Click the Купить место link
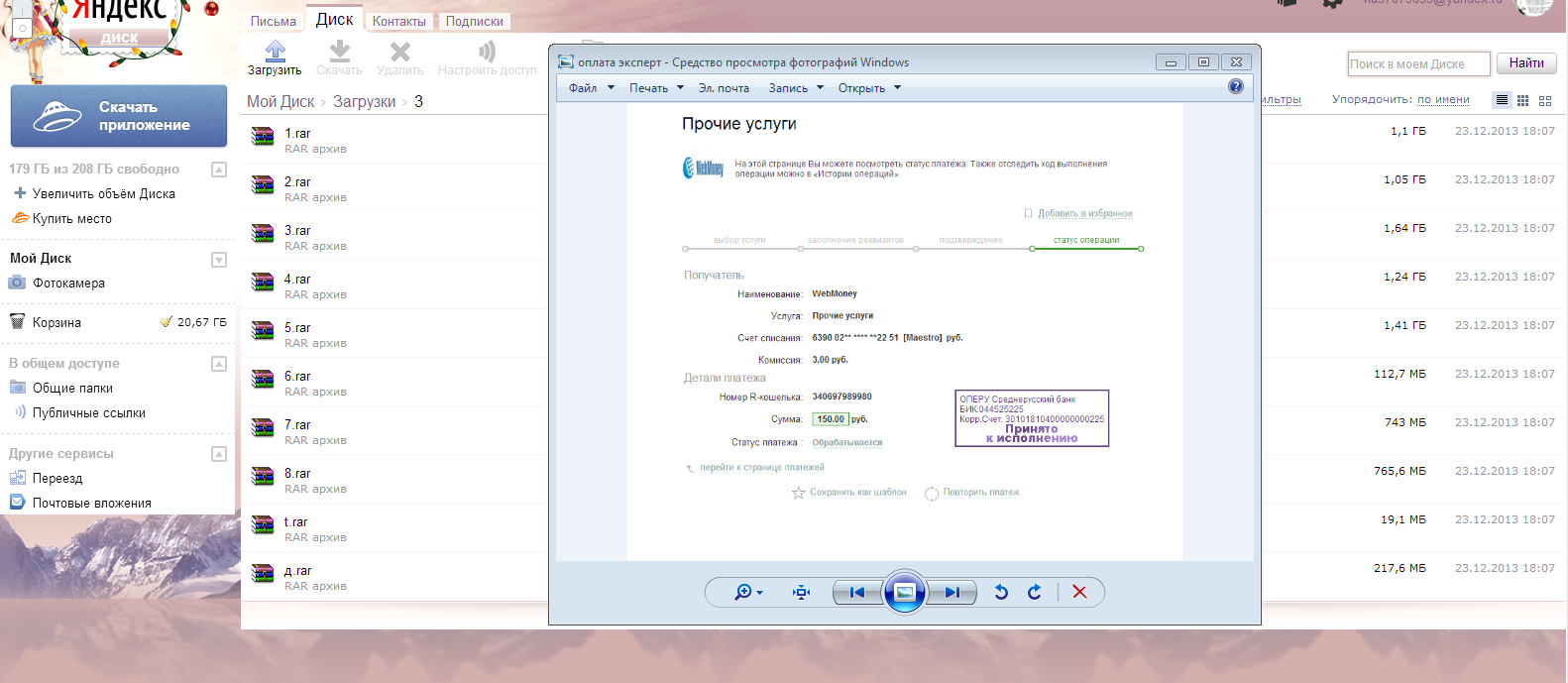The width and height of the screenshot is (1568, 683). tap(72, 218)
